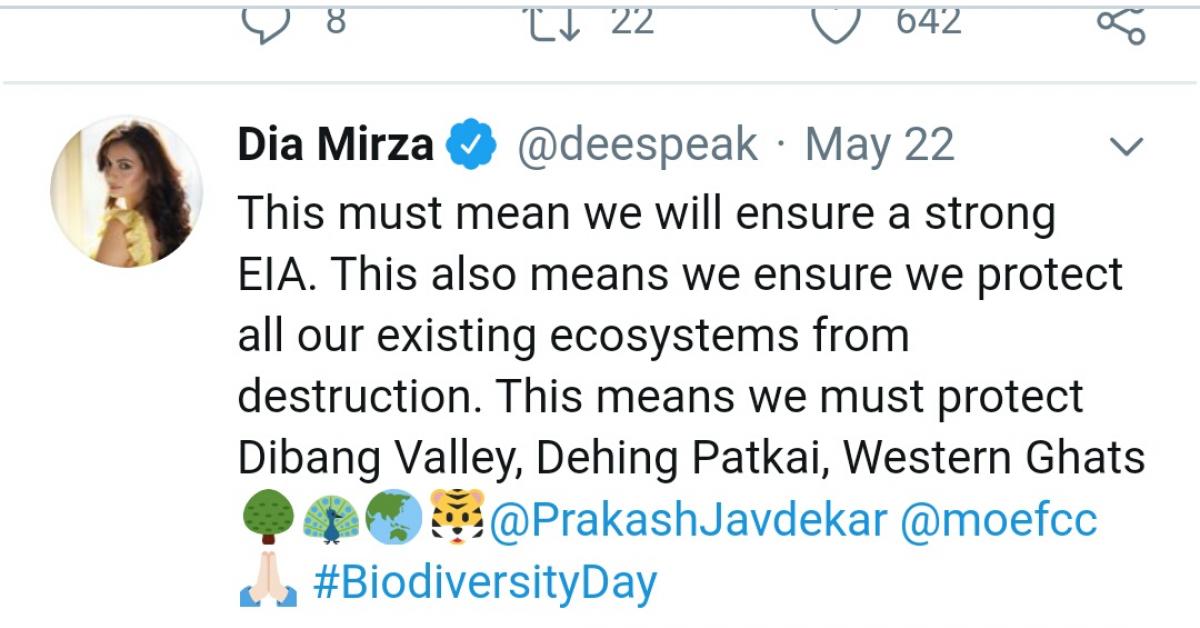Open the May 22 timestamp

pos(879,146)
